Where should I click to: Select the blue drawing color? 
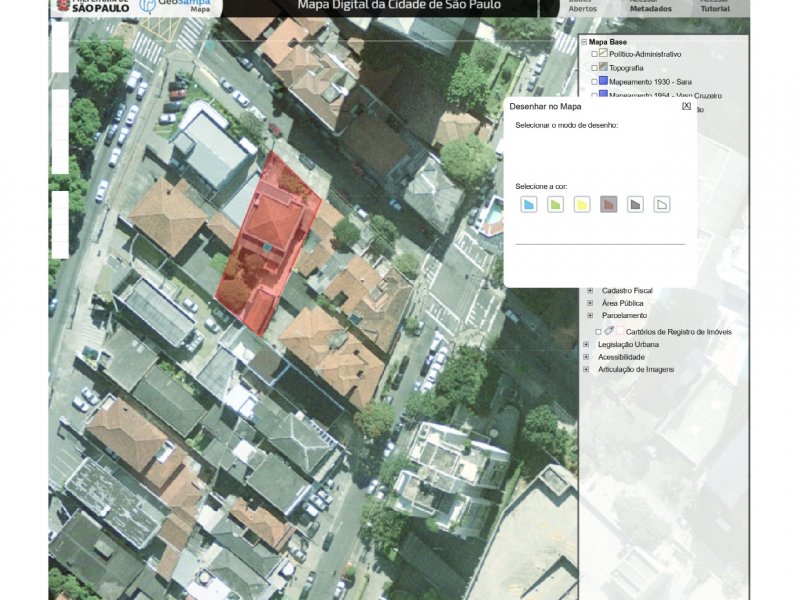529,205
